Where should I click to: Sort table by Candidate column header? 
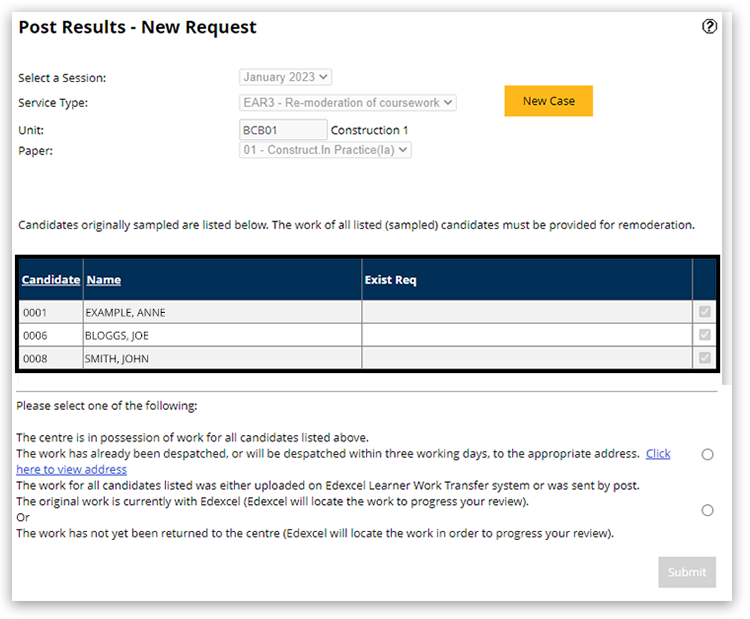coord(51,280)
